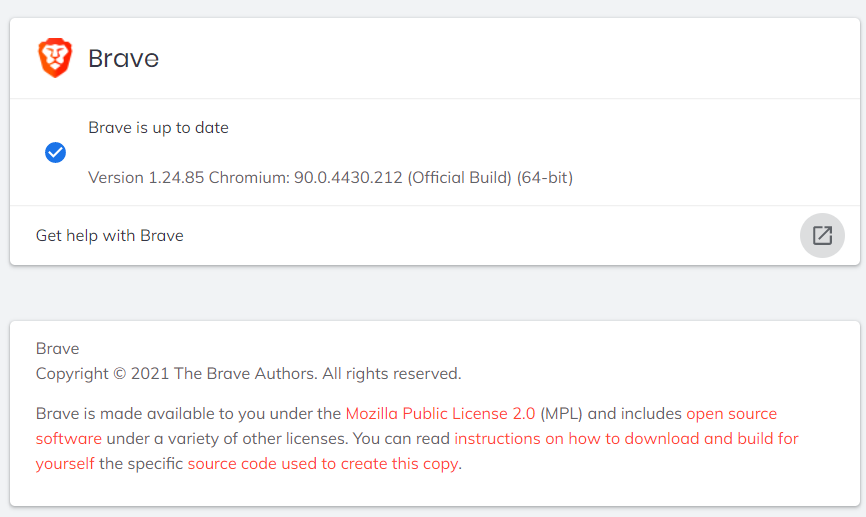Click the small 'Brave' label above the copyright
The height and width of the screenshot is (517, 866).
(x=58, y=349)
